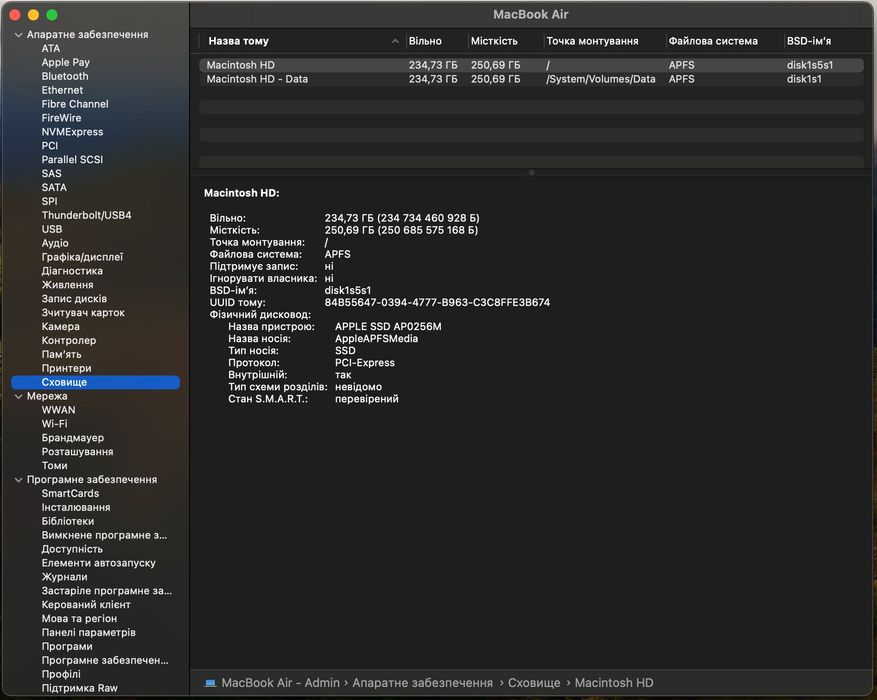This screenshot has height=700, width=877.
Task: Click Macintosh HD breadcrumb in path bar
Action: pos(614,683)
